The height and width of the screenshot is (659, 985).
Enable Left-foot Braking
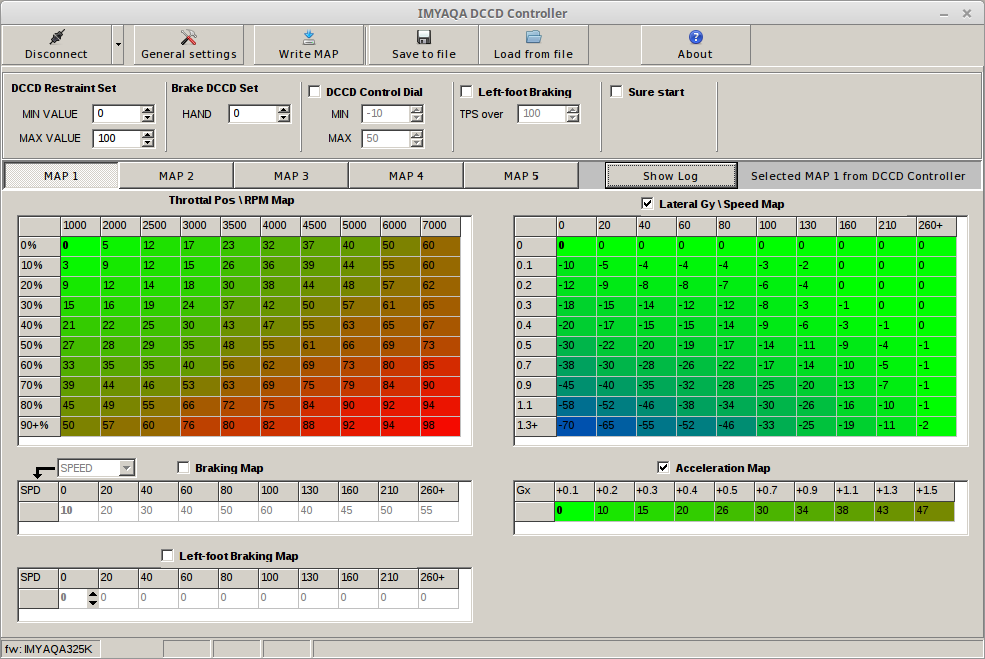point(466,90)
